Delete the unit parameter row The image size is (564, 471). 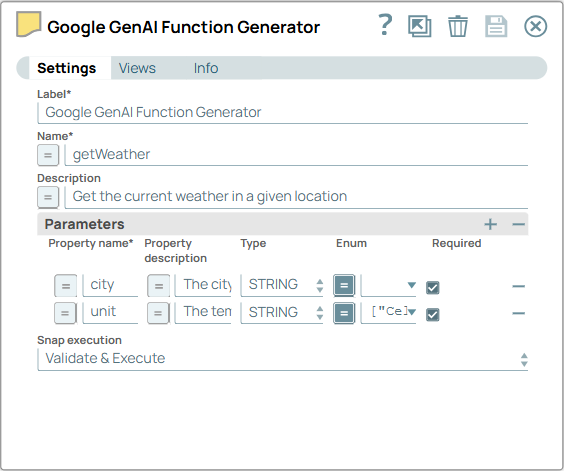tap(518, 313)
